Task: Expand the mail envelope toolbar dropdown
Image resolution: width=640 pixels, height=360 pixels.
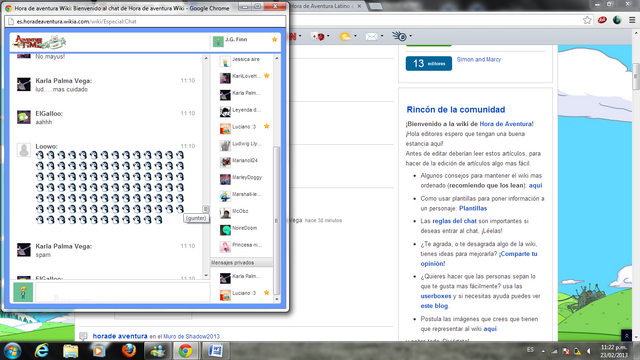Action: [x=382, y=36]
